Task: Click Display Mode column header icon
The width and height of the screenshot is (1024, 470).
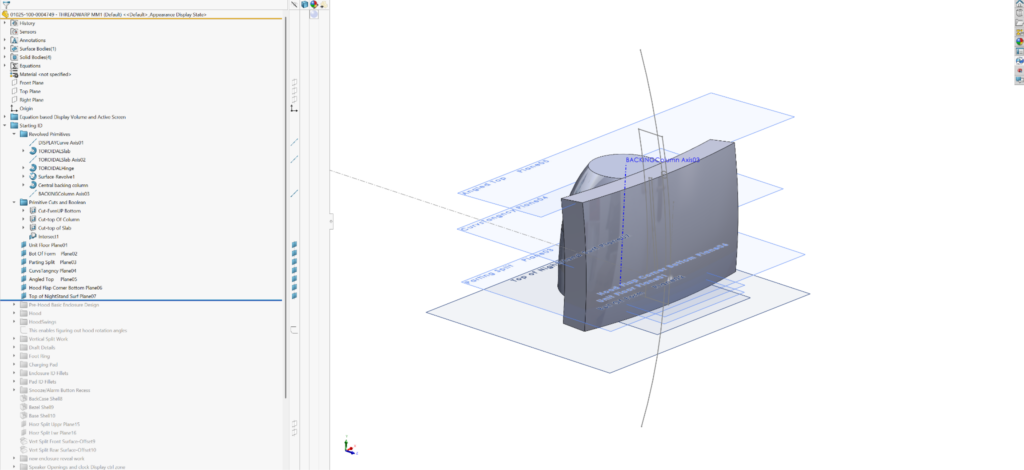Action: coord(304,5)
